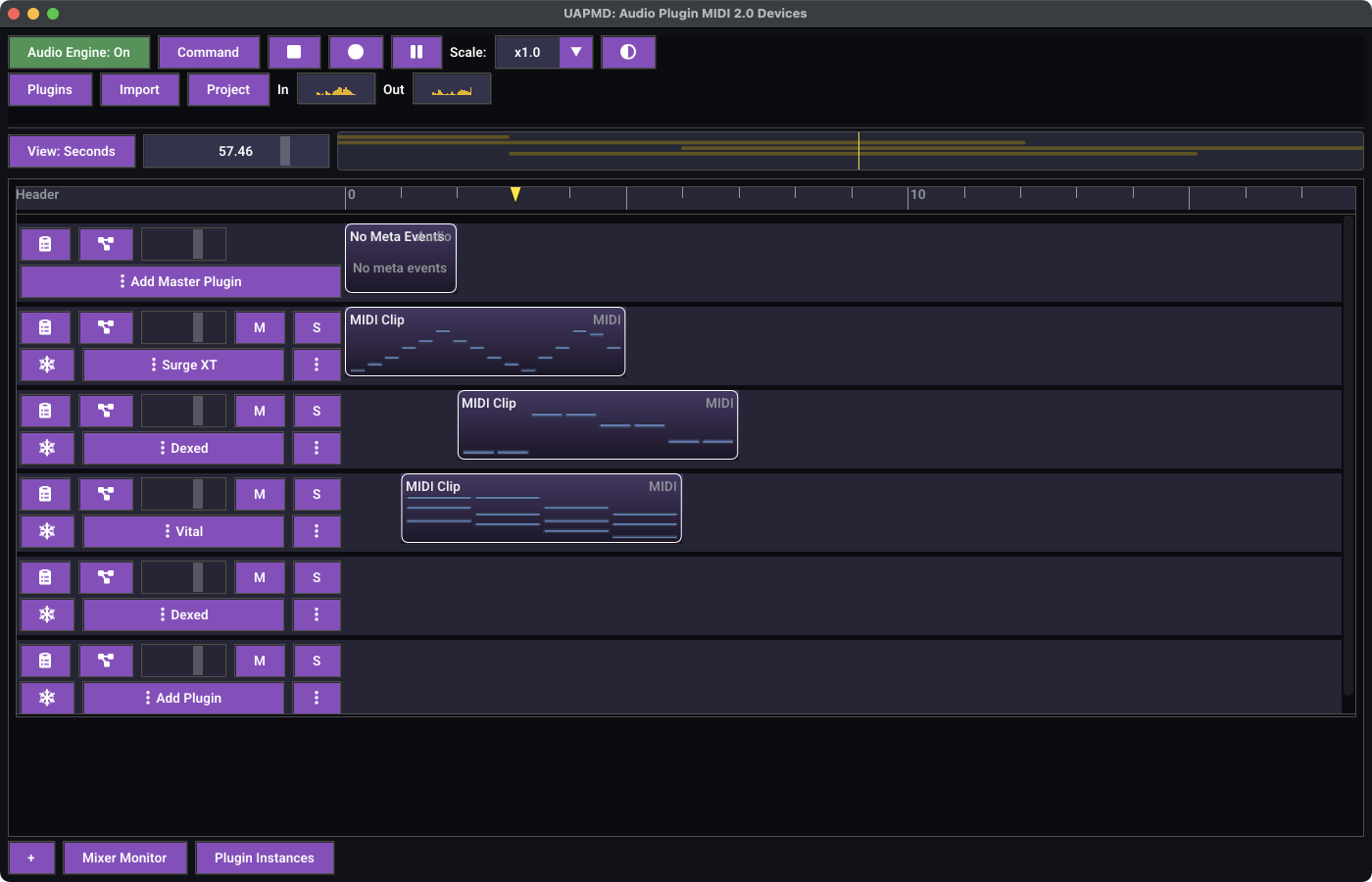This screenshot has width=1372, height=882.
Task: Open the Project menu
Action: click(x=228, y=89)
